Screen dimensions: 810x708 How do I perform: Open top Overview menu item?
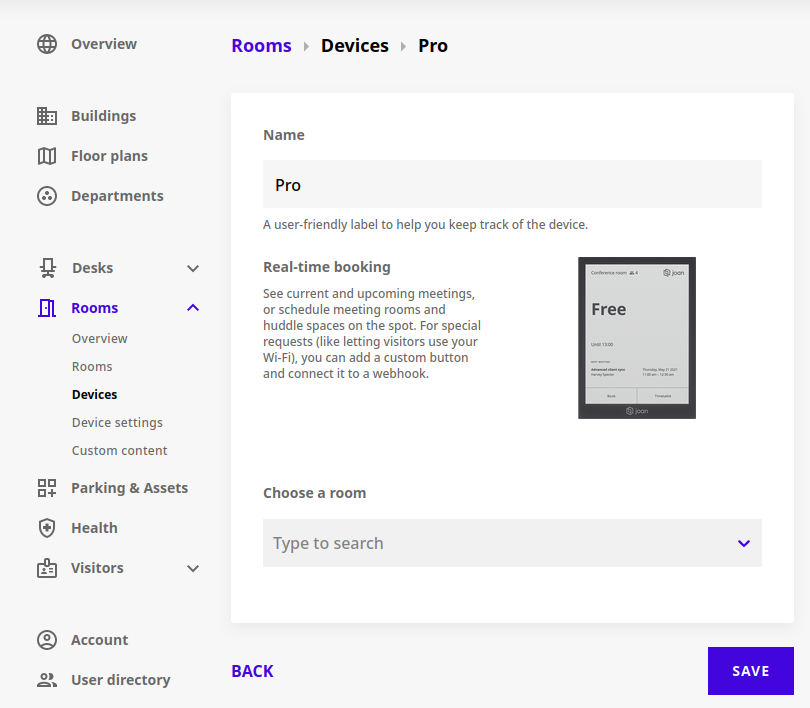[x=104, y=44]
